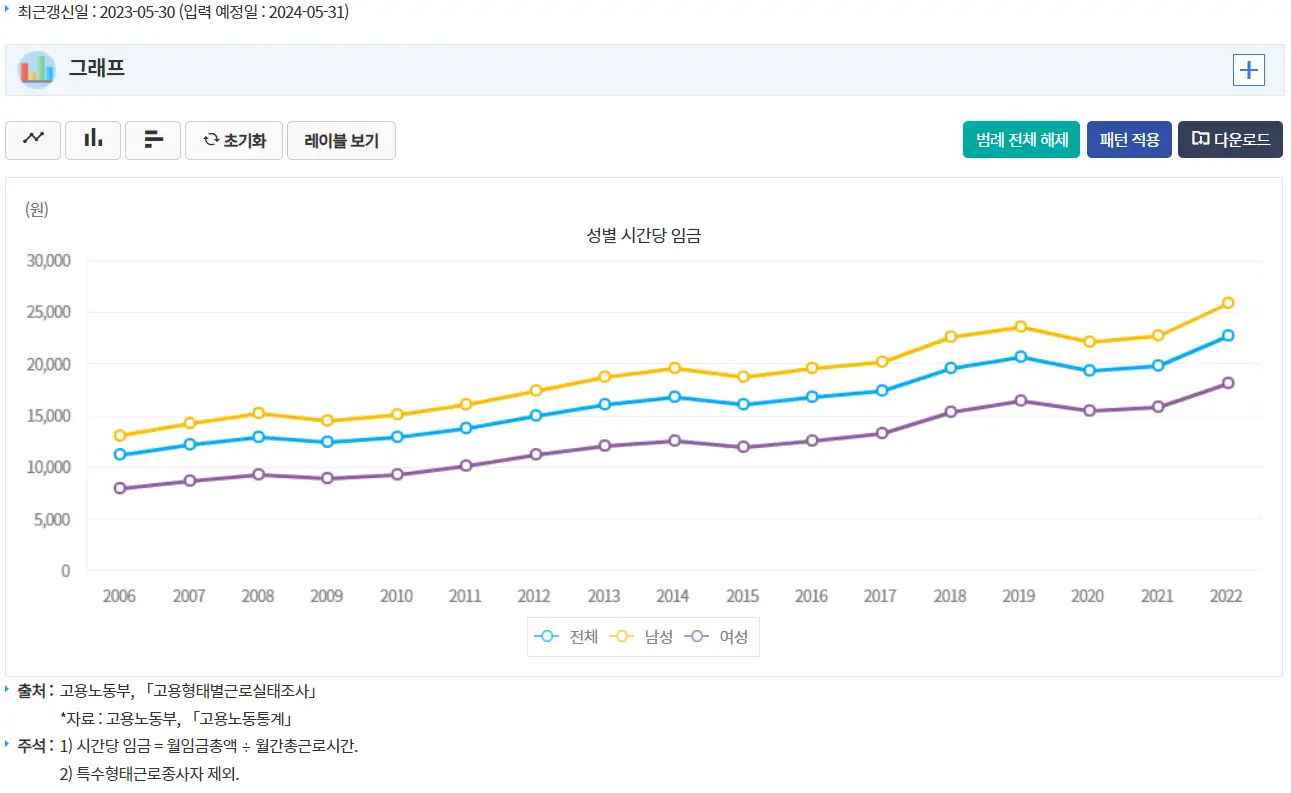Click the 30,000 y-axis label
Image resolution: width=1291 pixels, height=793 pixels.
(x=48, y=261)
